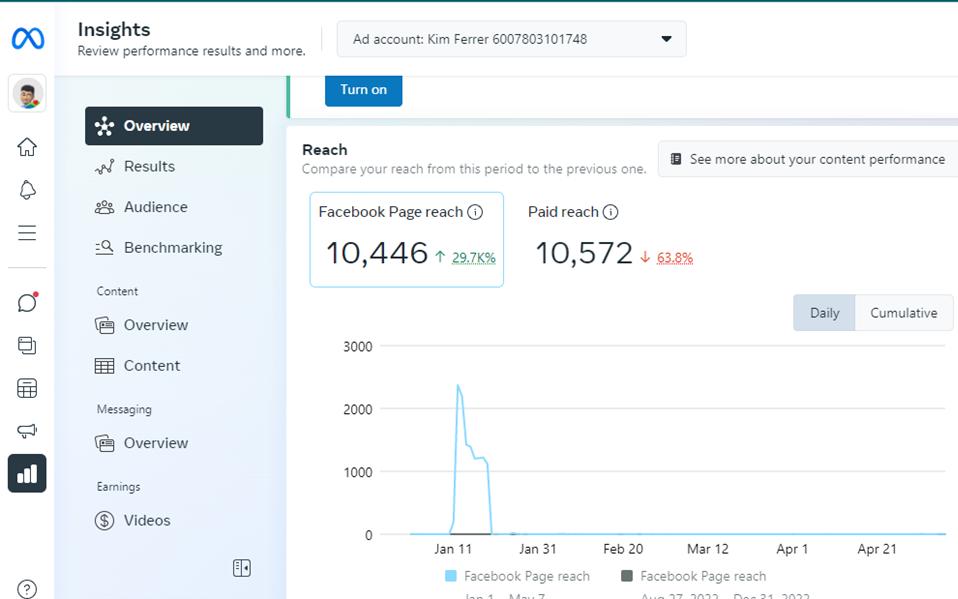Click the notebook icon in content performance button
Screen dimensions: 958x599
coord(676,159)
